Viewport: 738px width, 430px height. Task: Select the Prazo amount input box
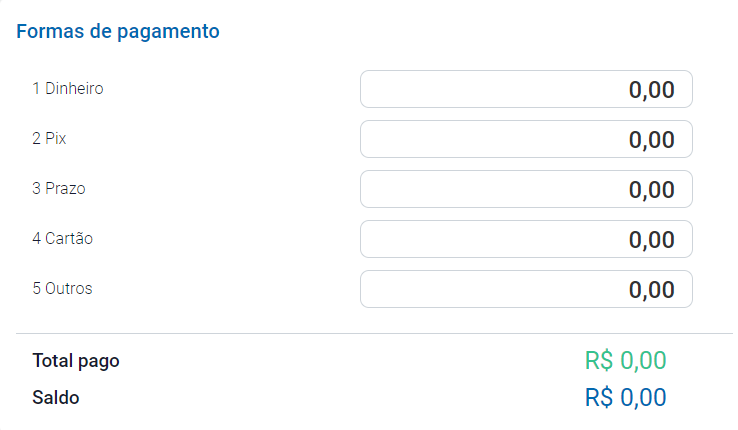526,189
